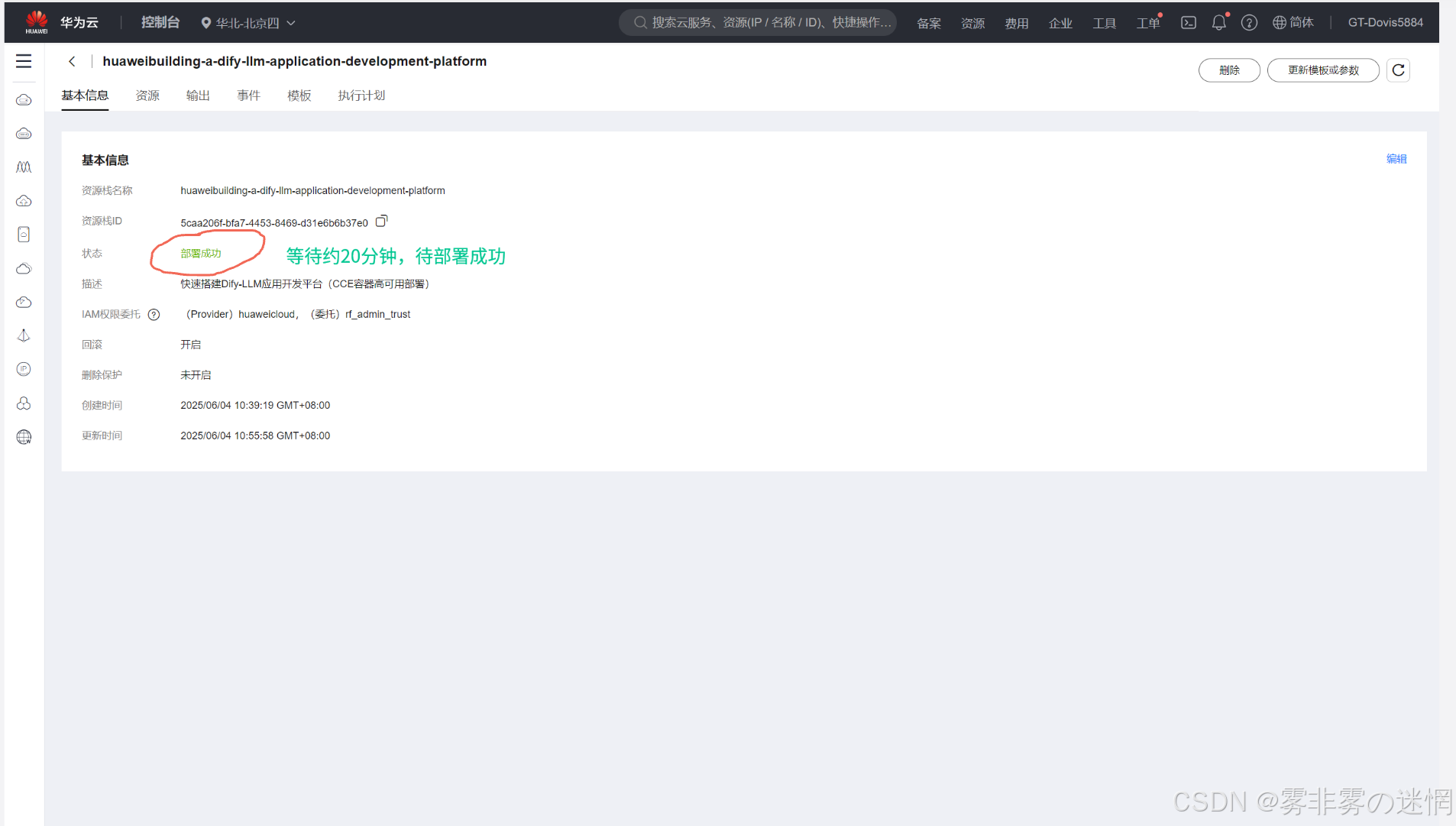The image size is (1456, 826).
Task: Open the help question mark in header
Action: [1249, 23]
